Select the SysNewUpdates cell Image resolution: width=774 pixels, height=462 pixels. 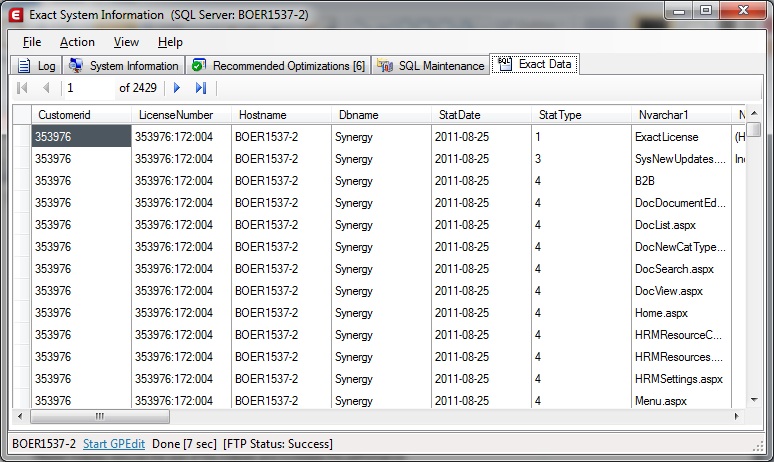682,158
